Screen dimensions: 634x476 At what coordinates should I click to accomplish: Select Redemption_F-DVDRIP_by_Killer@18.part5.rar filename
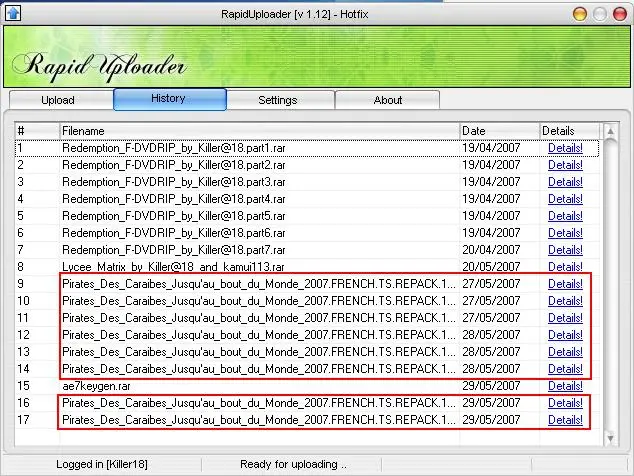click(174, 216)
